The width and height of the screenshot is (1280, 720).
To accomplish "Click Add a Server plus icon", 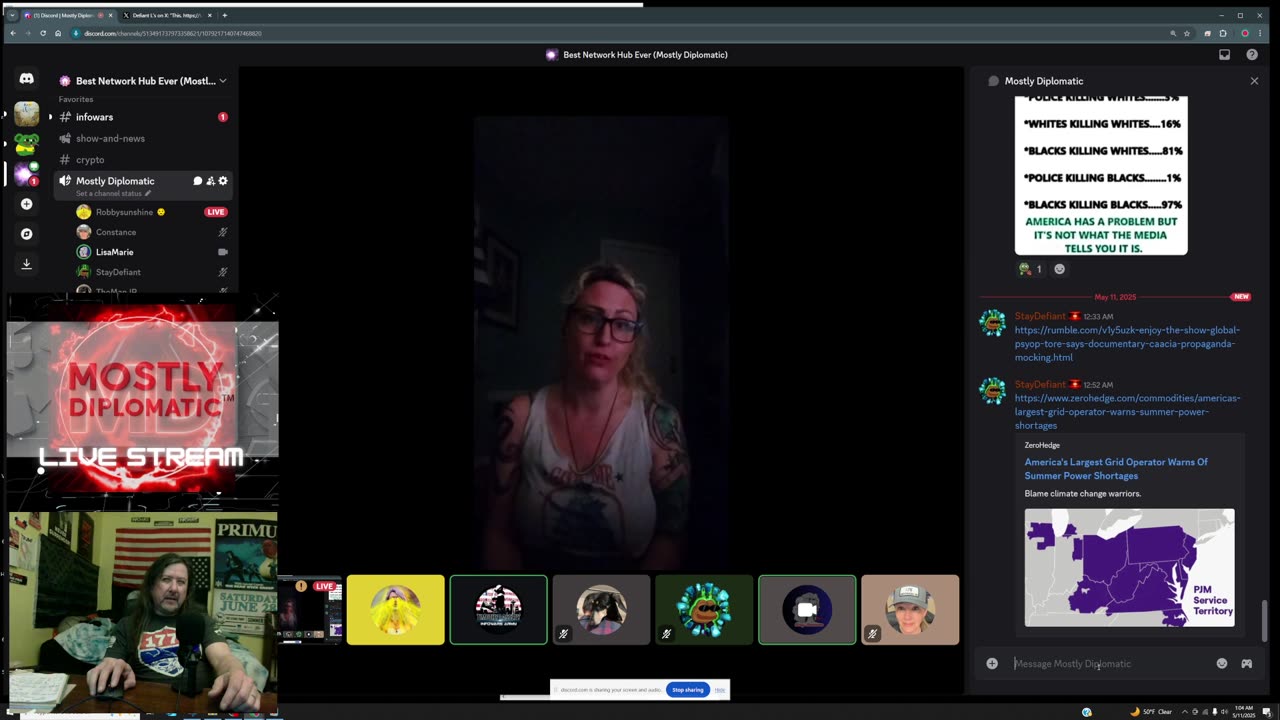I will click(27, 204).
